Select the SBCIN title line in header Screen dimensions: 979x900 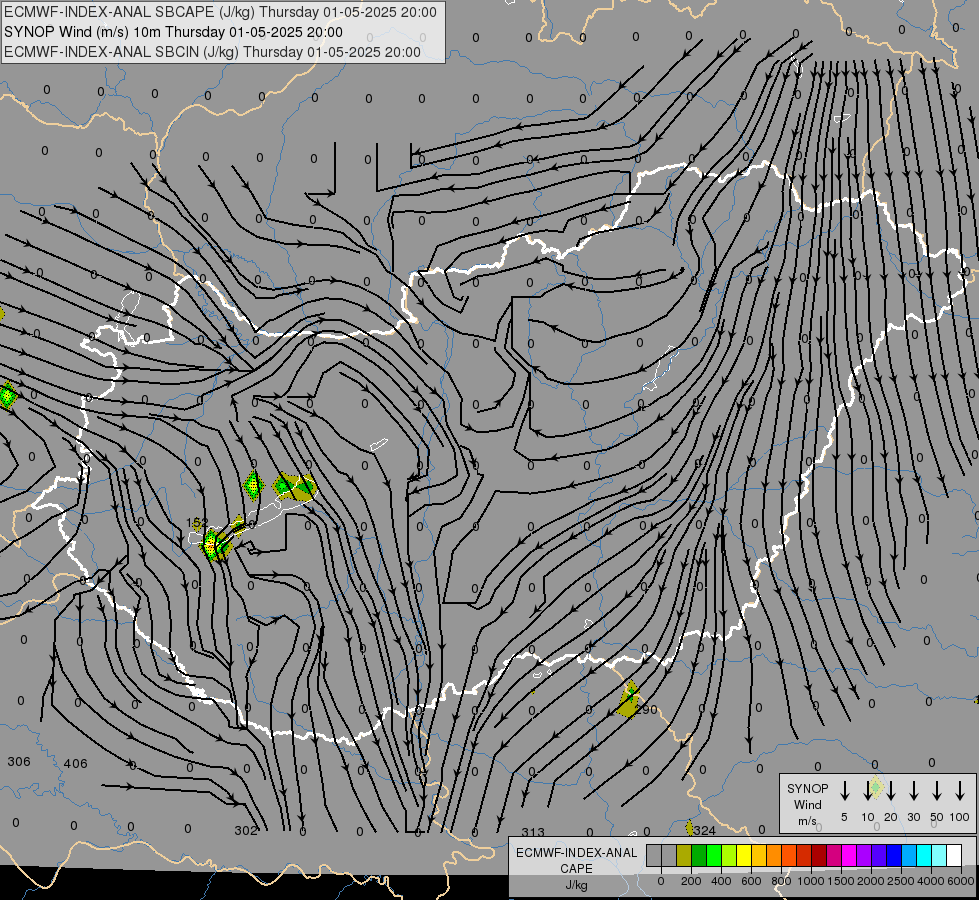click(x=212, y=52)
